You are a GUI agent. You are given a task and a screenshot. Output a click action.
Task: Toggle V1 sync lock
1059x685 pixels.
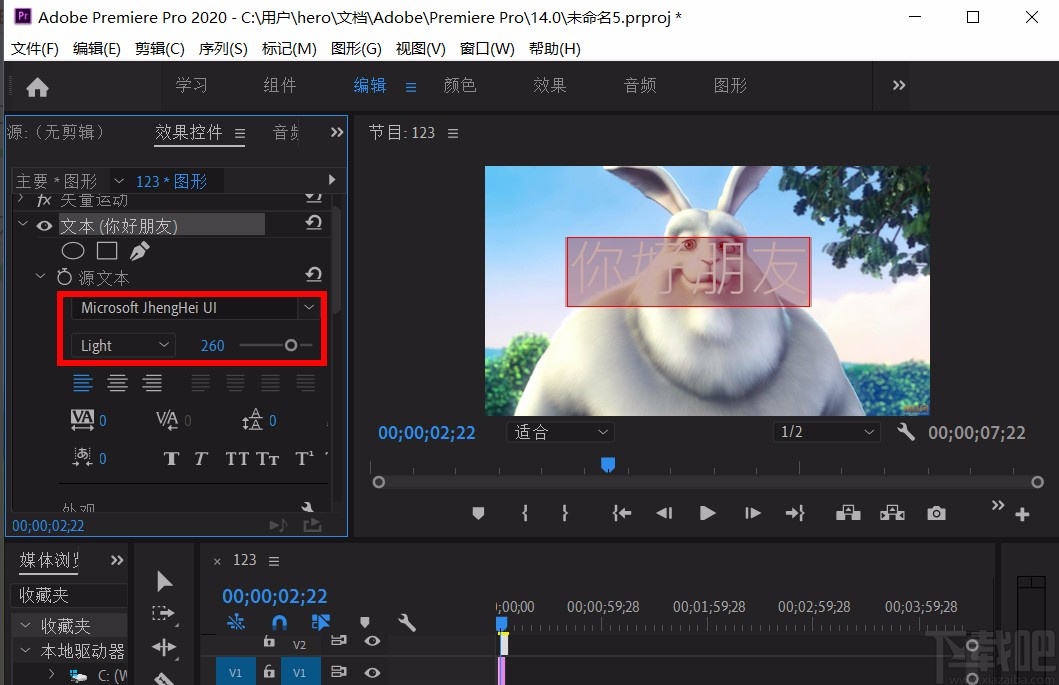point(338,671)
